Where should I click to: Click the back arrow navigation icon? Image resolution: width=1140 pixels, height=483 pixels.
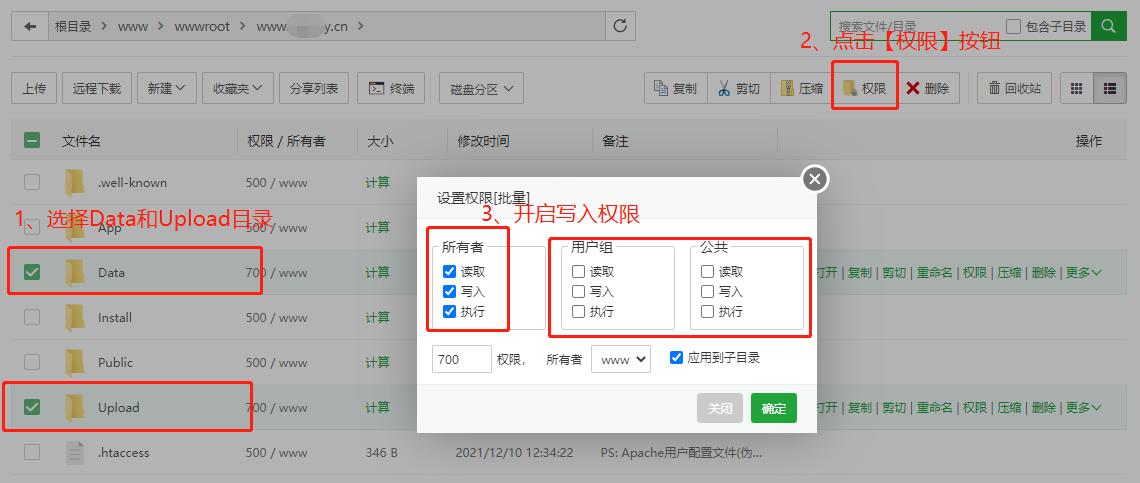pos(30,27)
